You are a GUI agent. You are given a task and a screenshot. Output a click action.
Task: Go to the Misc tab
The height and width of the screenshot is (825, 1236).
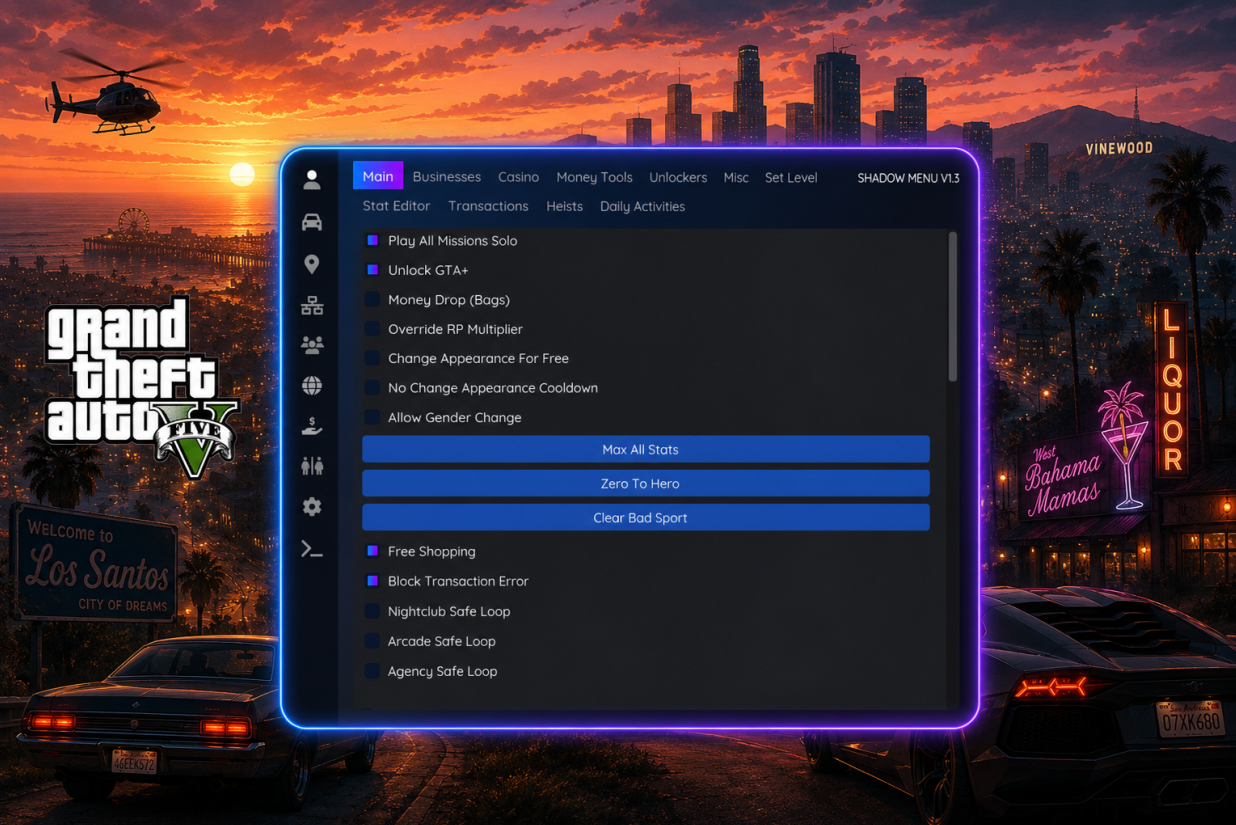click(736, 177)
